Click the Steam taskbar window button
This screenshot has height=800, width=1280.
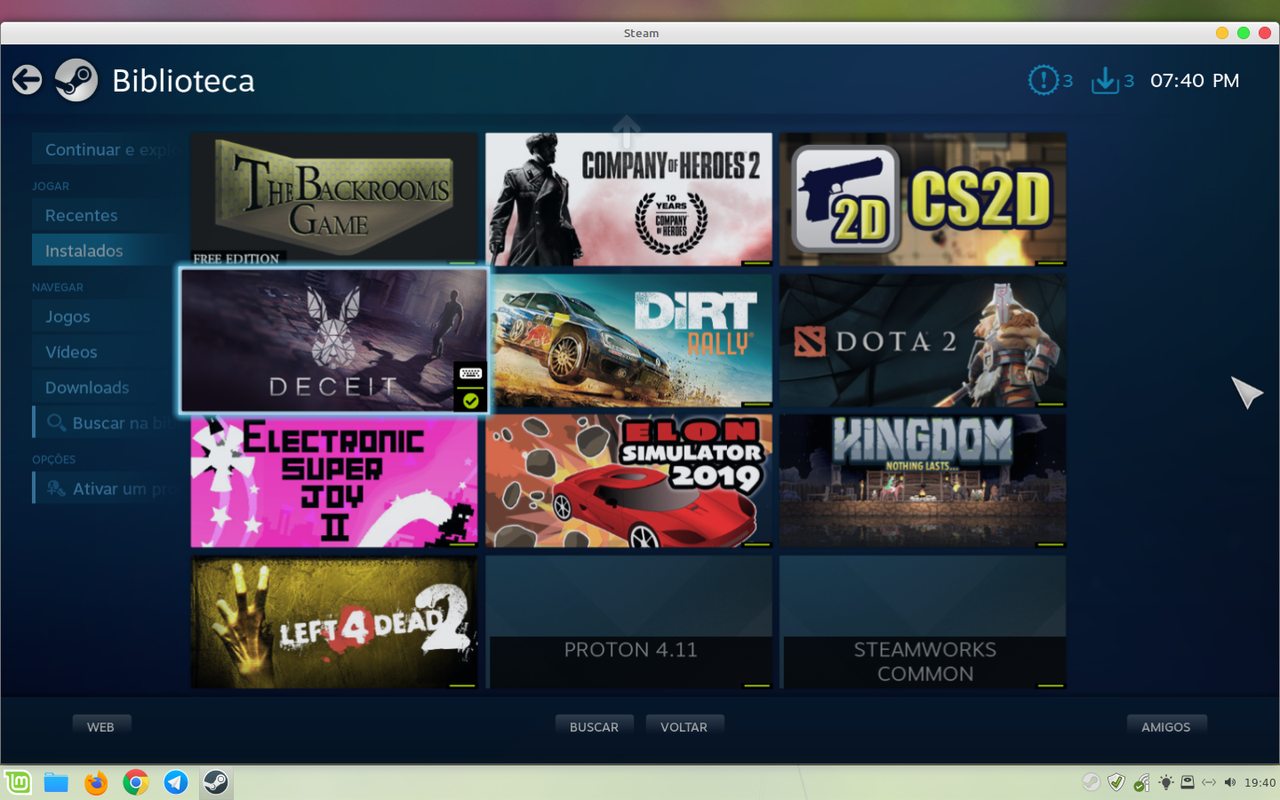215,782
